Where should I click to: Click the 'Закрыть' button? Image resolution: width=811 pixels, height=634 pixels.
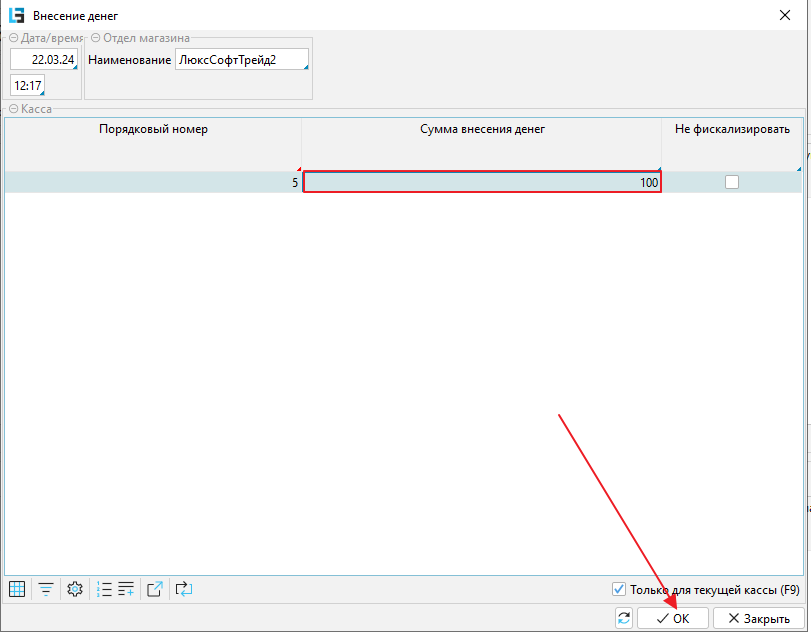(x=758, y=618)
